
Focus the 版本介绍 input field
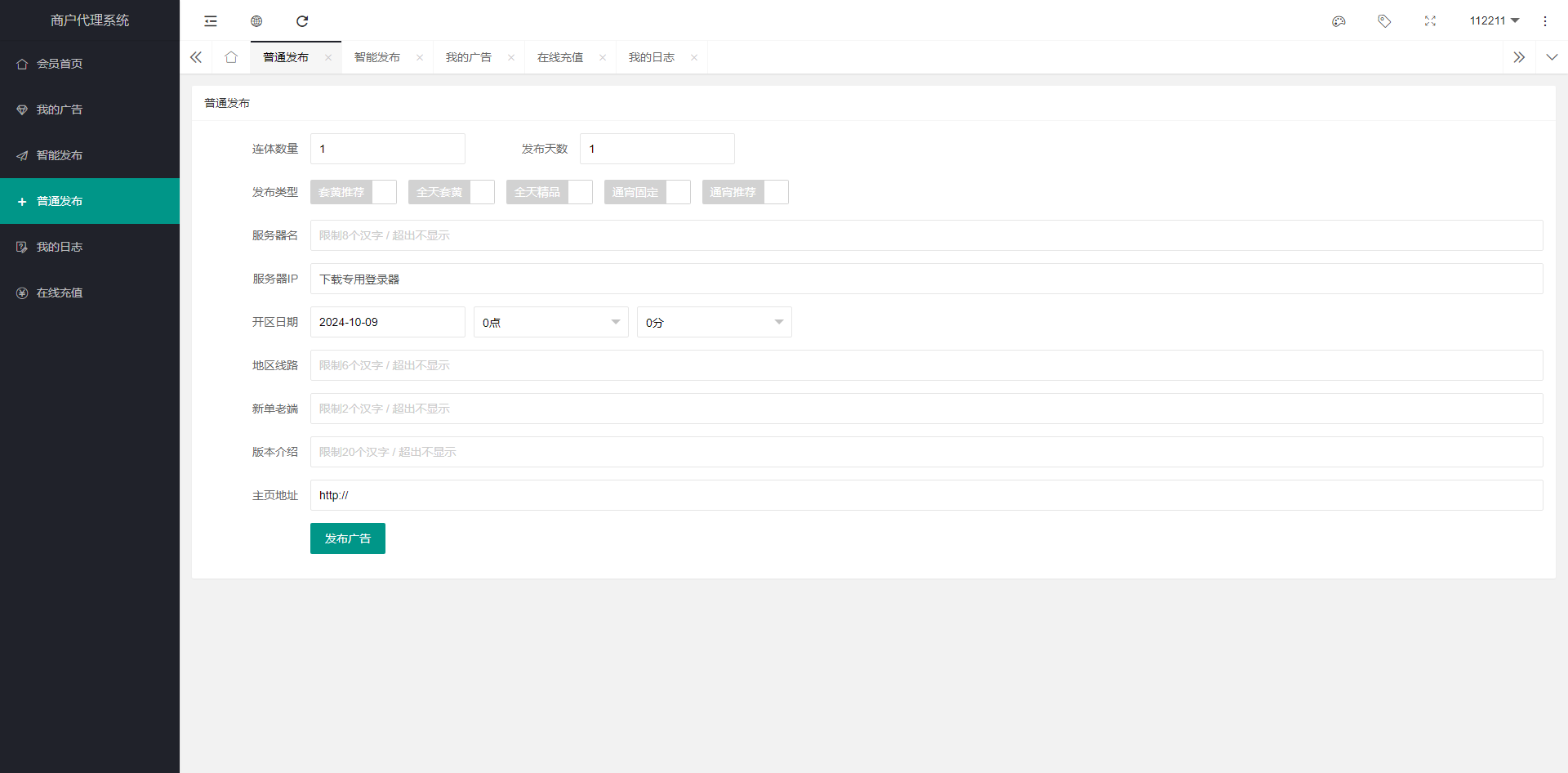click(x=927, y=452)
